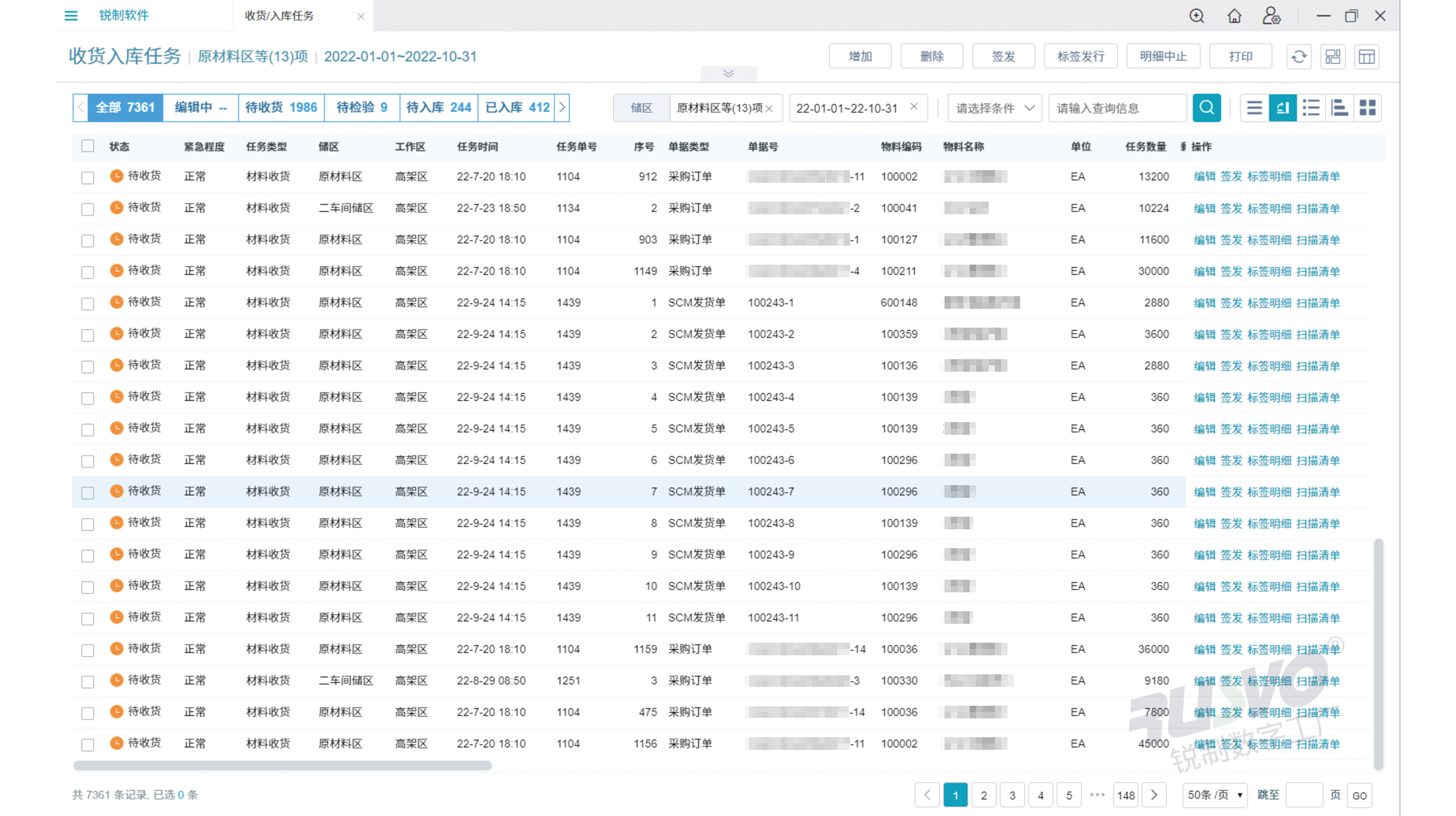Sort by 任务时间 column header

tap(477, 146)
